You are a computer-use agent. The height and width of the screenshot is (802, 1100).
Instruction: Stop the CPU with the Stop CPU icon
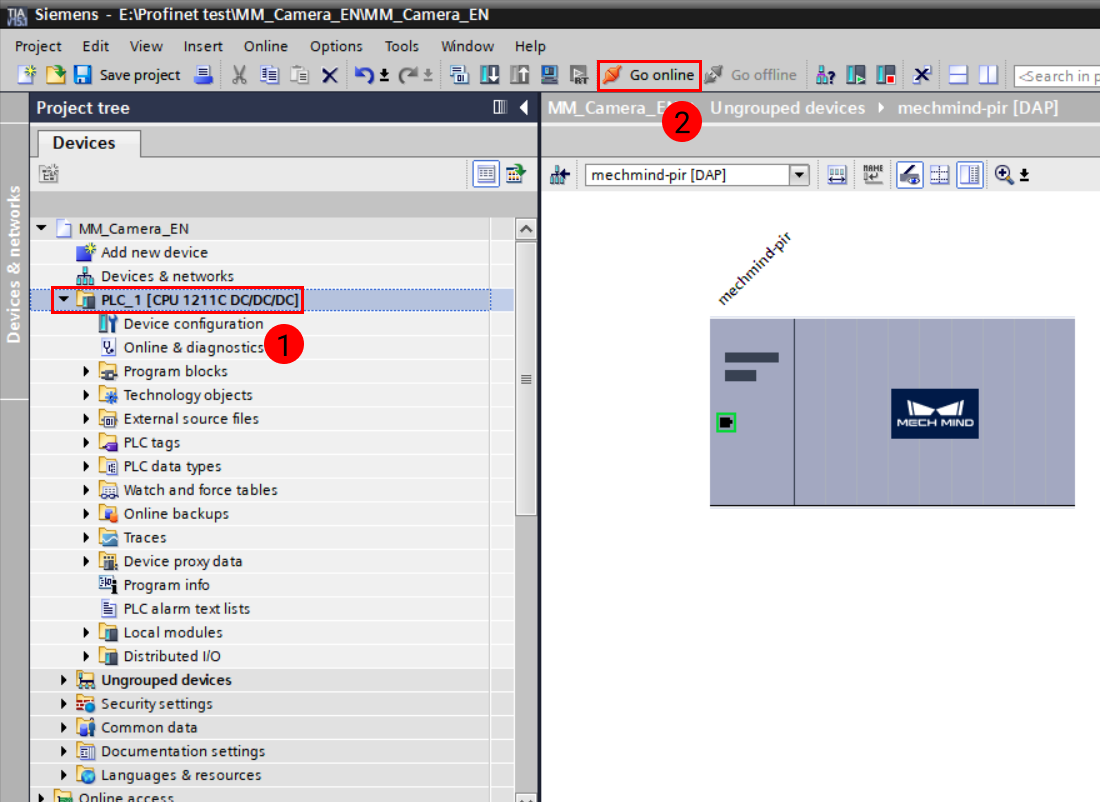coord(886,75)
